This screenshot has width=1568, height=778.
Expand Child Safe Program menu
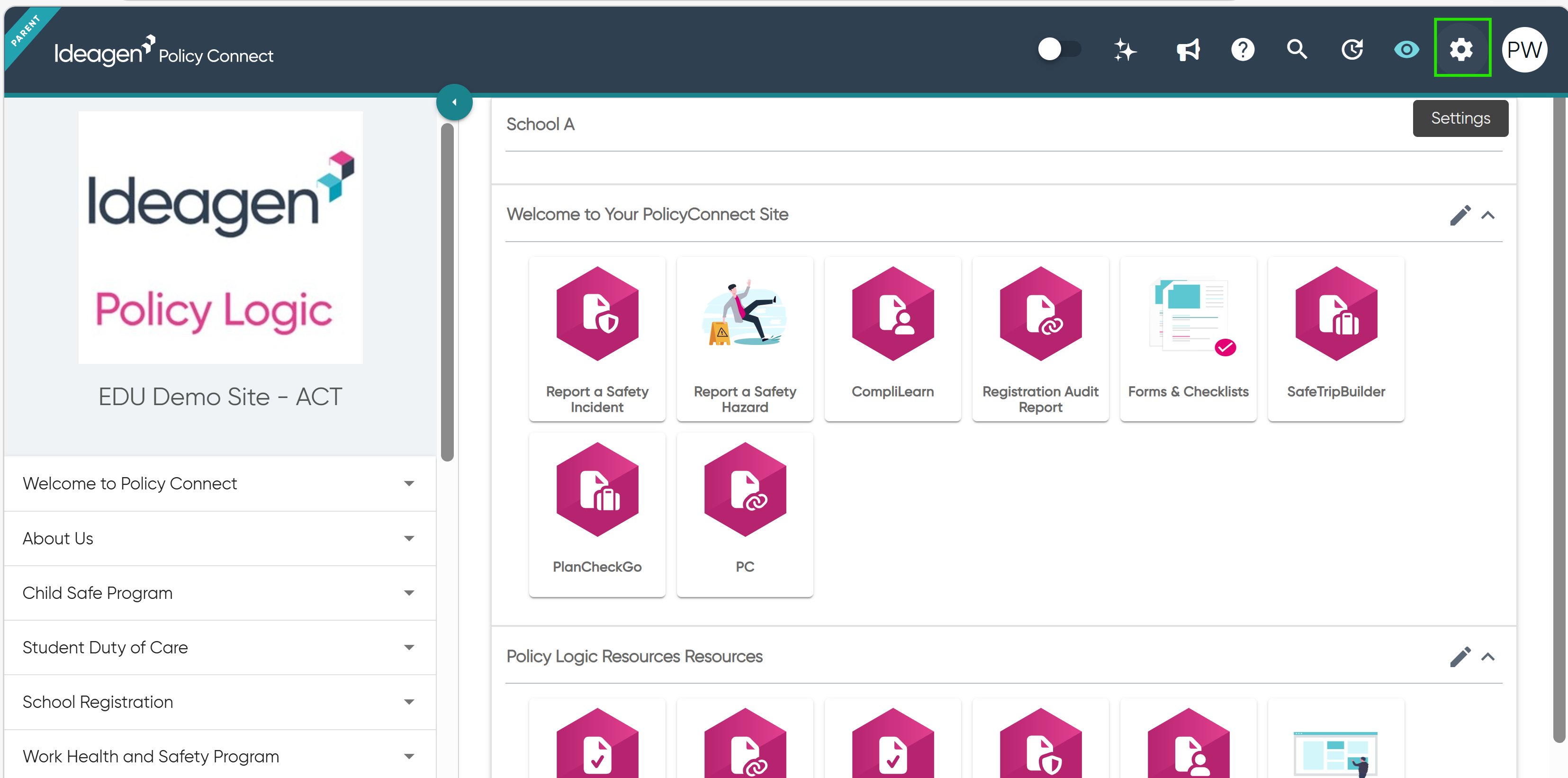click(x=220, y=593)
